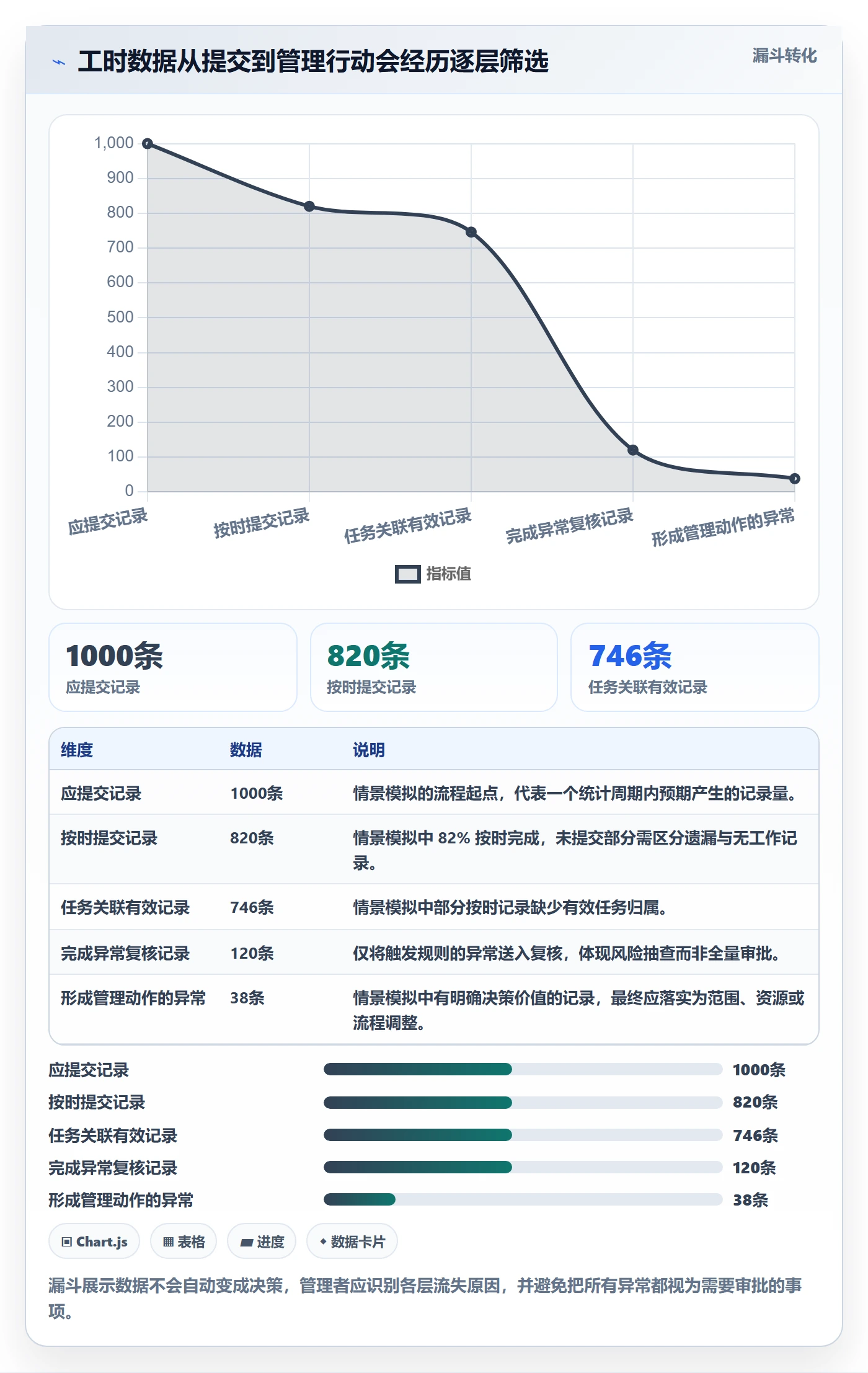Screen dimensions: 868x1373
Task: Click the 746条 value beside the progress bar
Action: tap(755, 1135)
